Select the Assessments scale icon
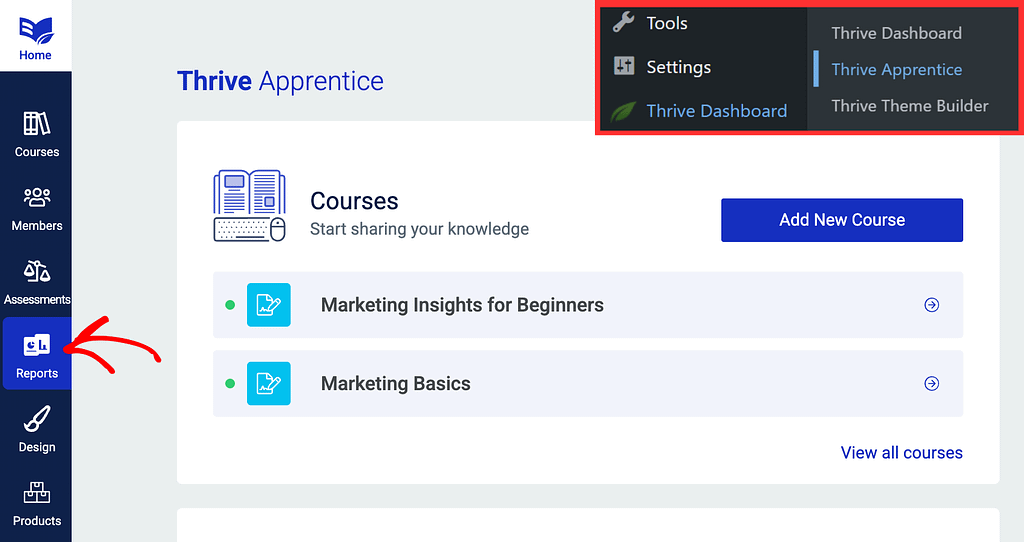1024x542 pixels. 36,272
